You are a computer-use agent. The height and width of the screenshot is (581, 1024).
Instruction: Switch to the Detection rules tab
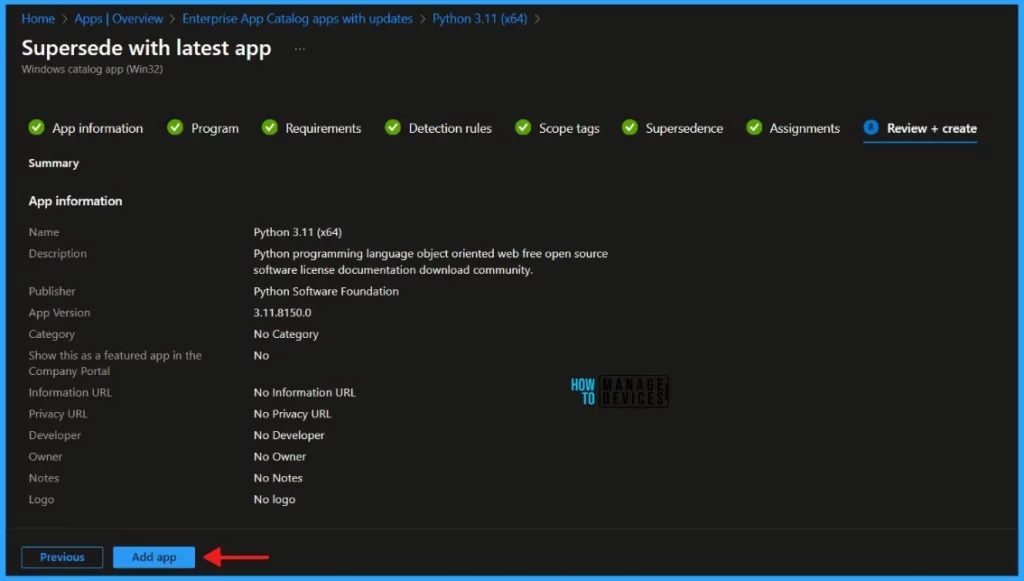coord(450,129)
